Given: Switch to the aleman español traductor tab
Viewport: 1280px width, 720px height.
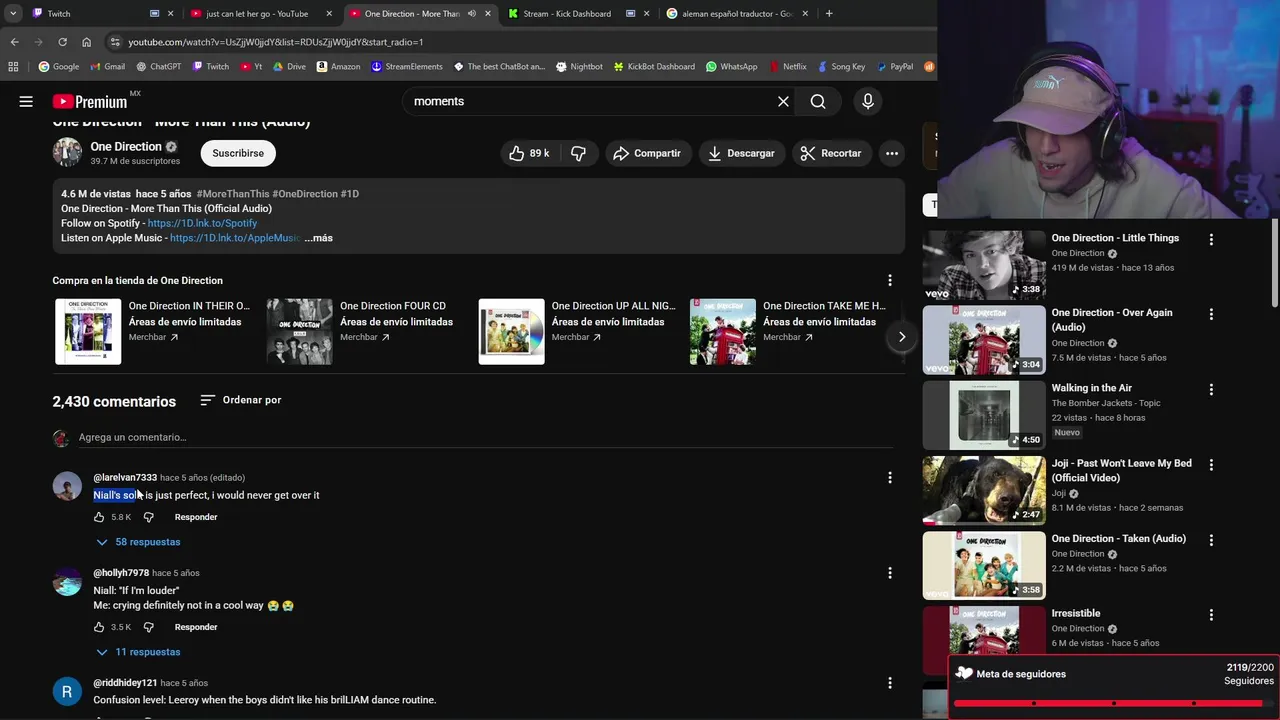Looking at the screenshot, I should coord(737,14).
